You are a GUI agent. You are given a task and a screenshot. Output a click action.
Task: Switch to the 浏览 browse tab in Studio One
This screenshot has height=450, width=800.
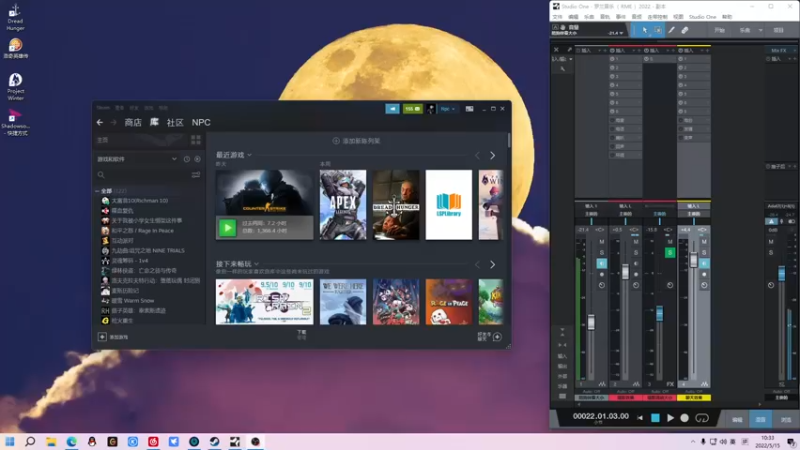tap(786, 419)
